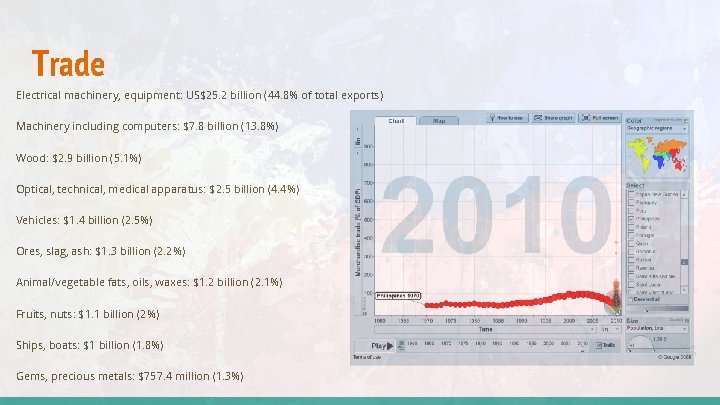Toggle the Trails checkbox
This screenshot has width=720, height=405.
[x=599, y=345]
